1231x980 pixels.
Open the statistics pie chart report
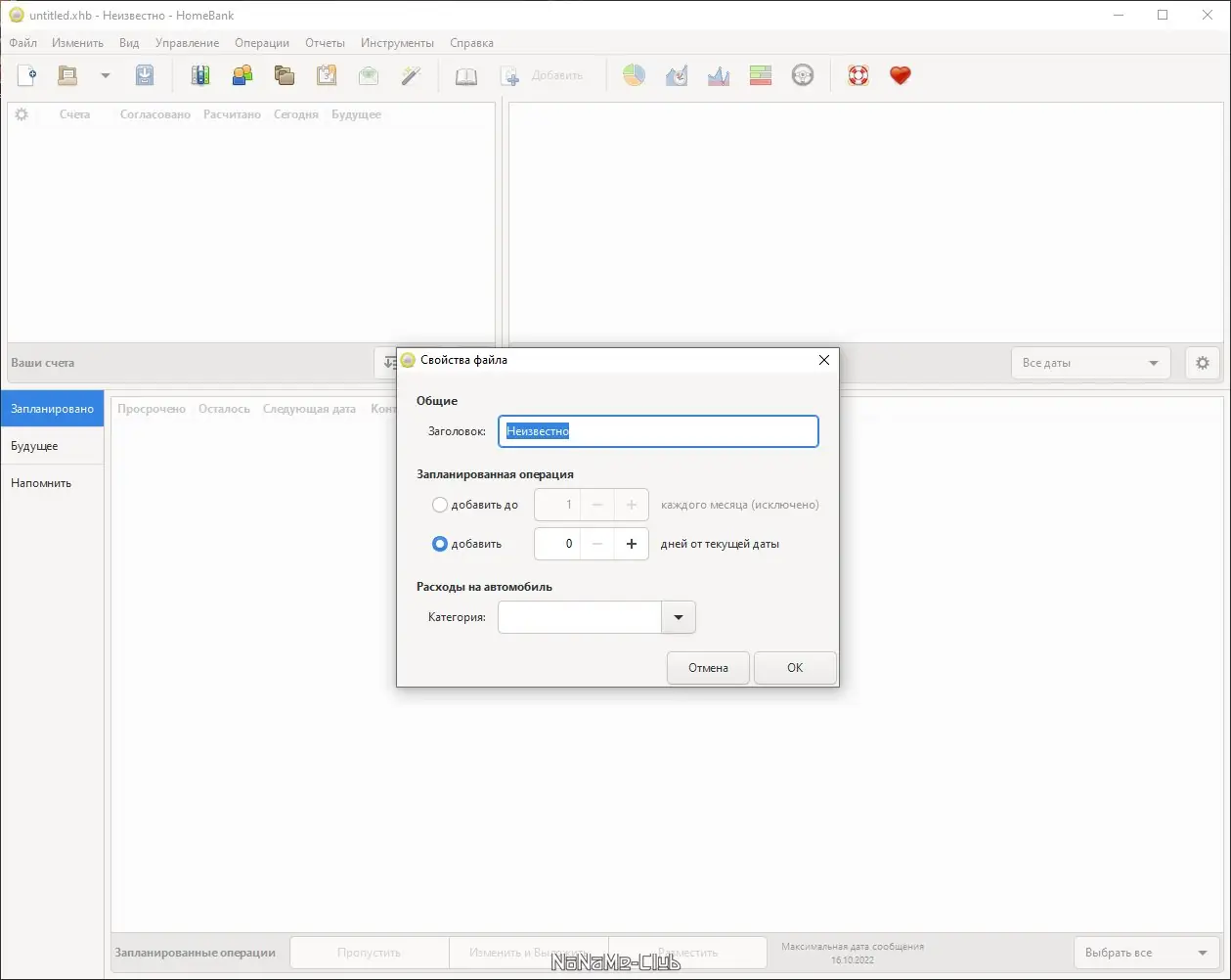tap(634, 75)
